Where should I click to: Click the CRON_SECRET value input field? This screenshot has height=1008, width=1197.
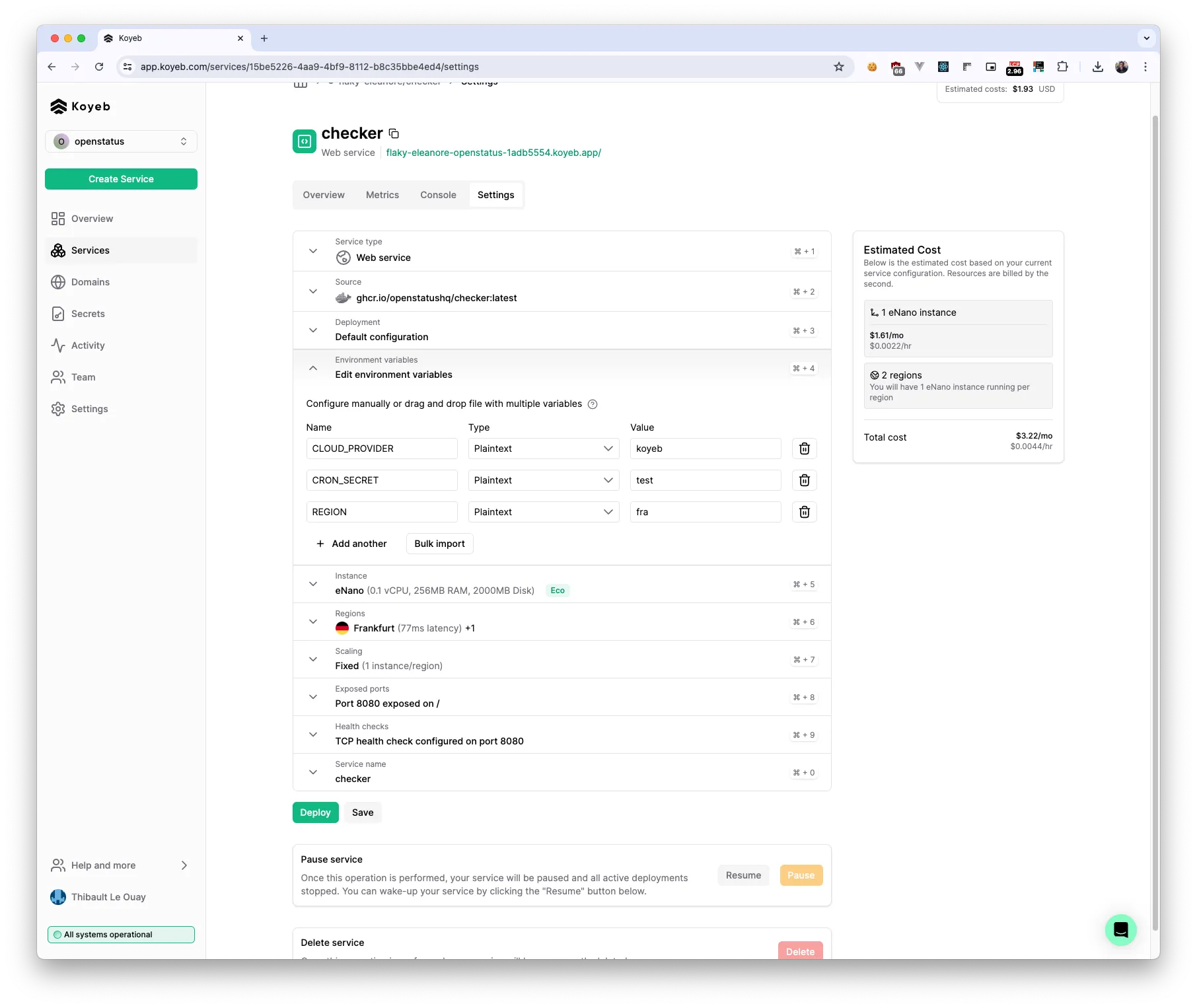point(705,480)
